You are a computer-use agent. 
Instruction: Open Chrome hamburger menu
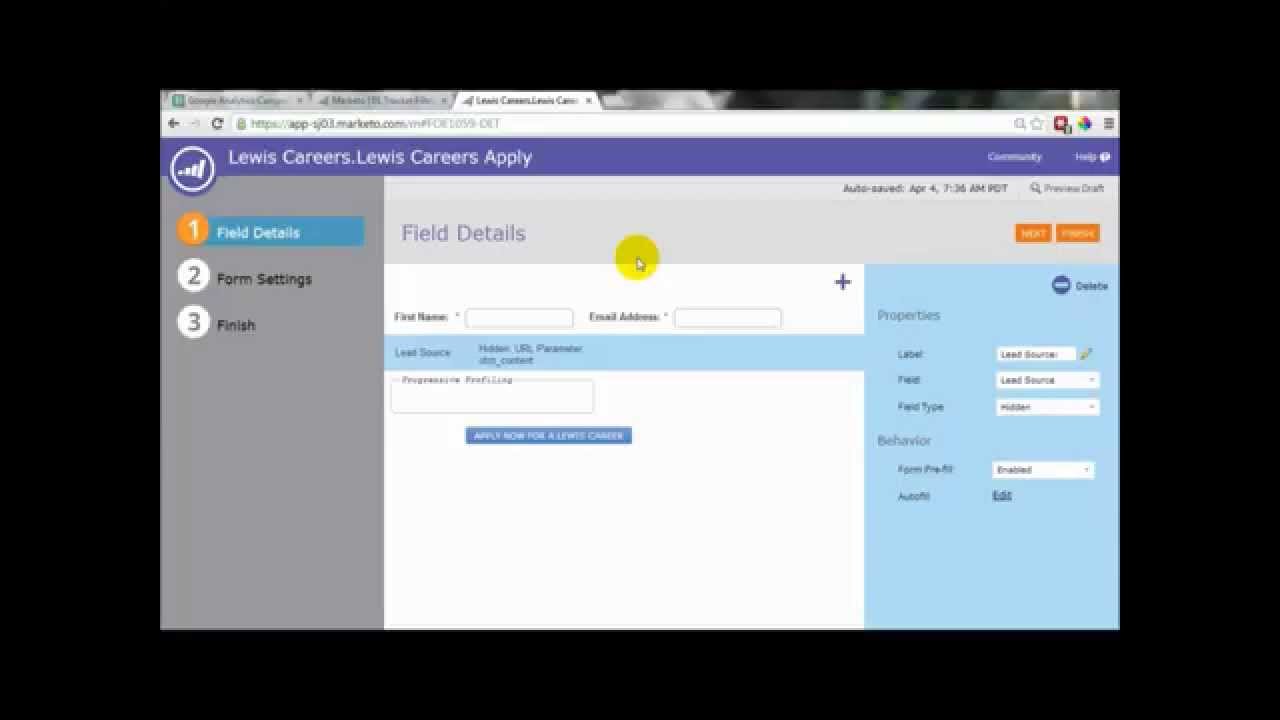point(1108,124)
